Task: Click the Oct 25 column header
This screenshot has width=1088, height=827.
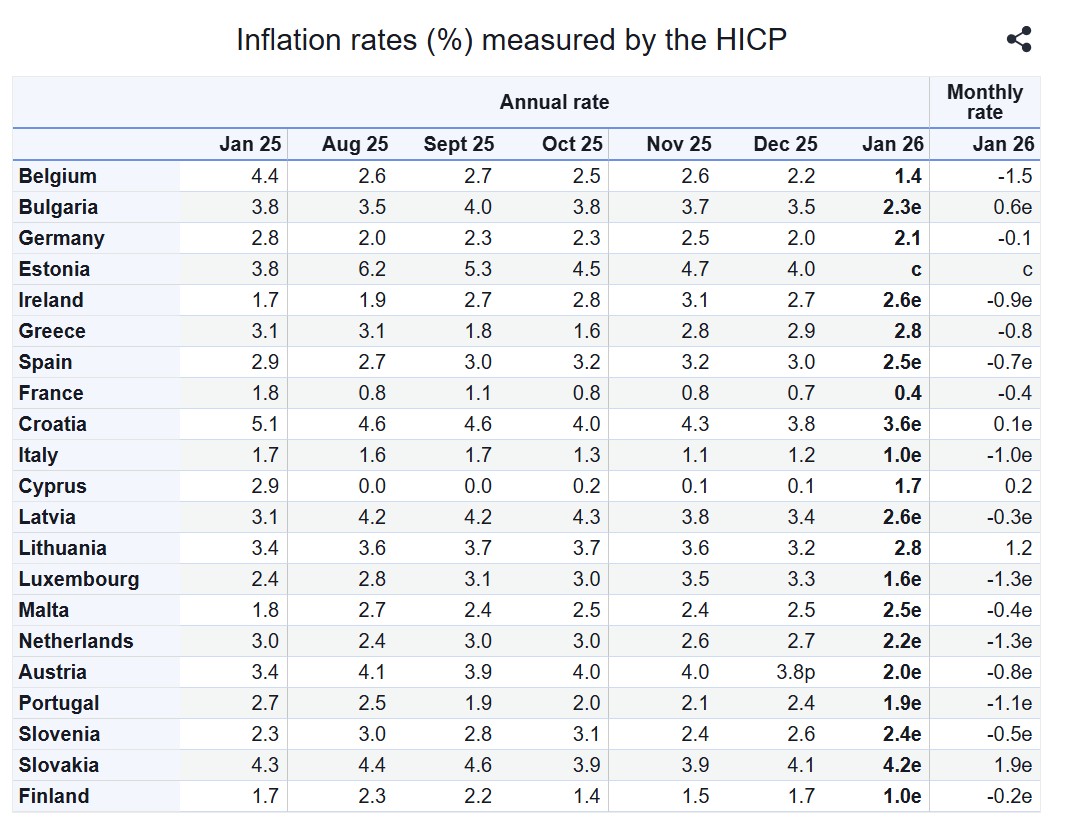Action: 572,144
